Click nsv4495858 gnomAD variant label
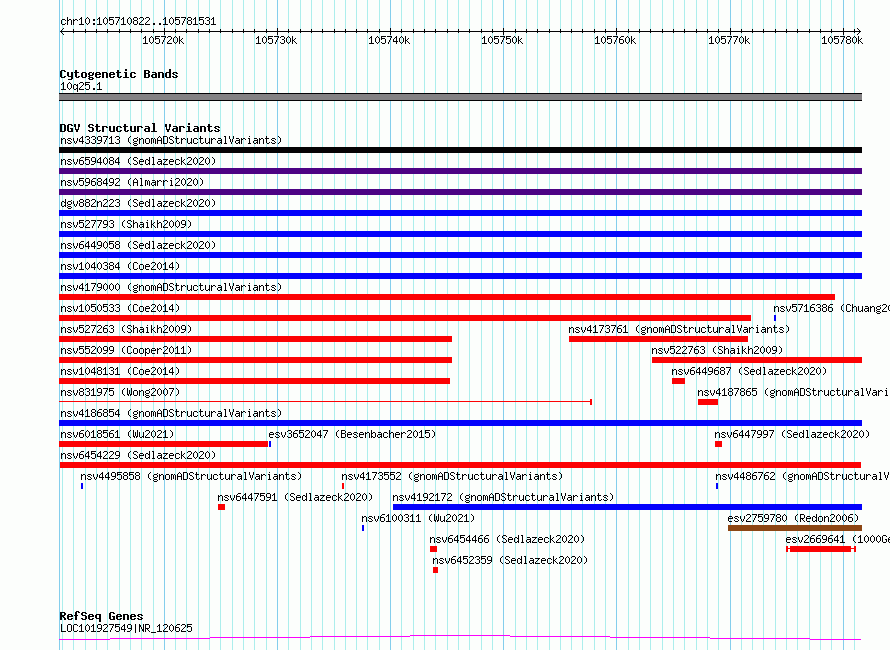Viewport: 890px width, 650px height. point(191,476)
